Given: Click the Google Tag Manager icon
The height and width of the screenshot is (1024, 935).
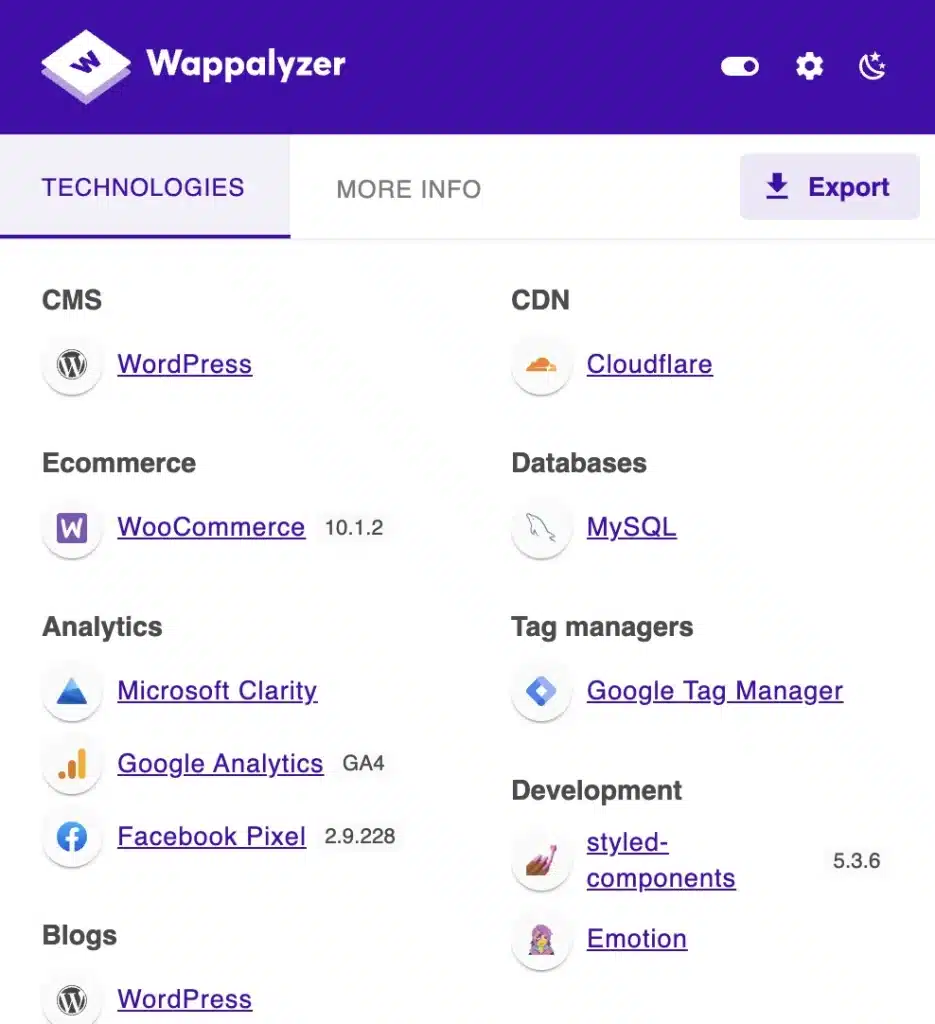Looking at the screenshot, I should tap(541, 691).
